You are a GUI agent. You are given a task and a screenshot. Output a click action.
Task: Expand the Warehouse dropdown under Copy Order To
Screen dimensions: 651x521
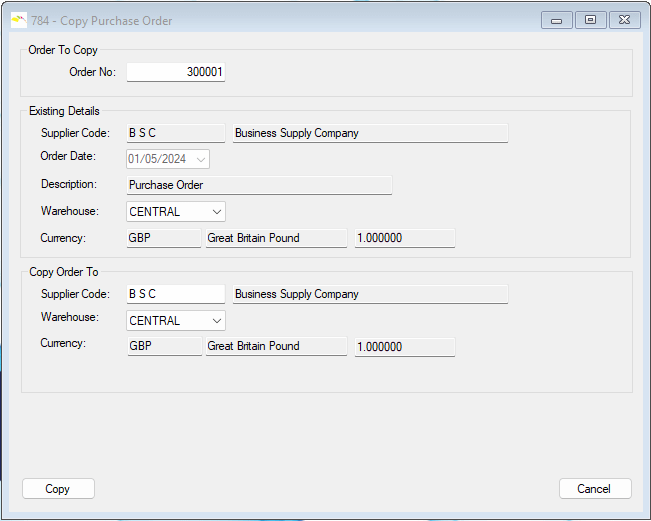216,321
